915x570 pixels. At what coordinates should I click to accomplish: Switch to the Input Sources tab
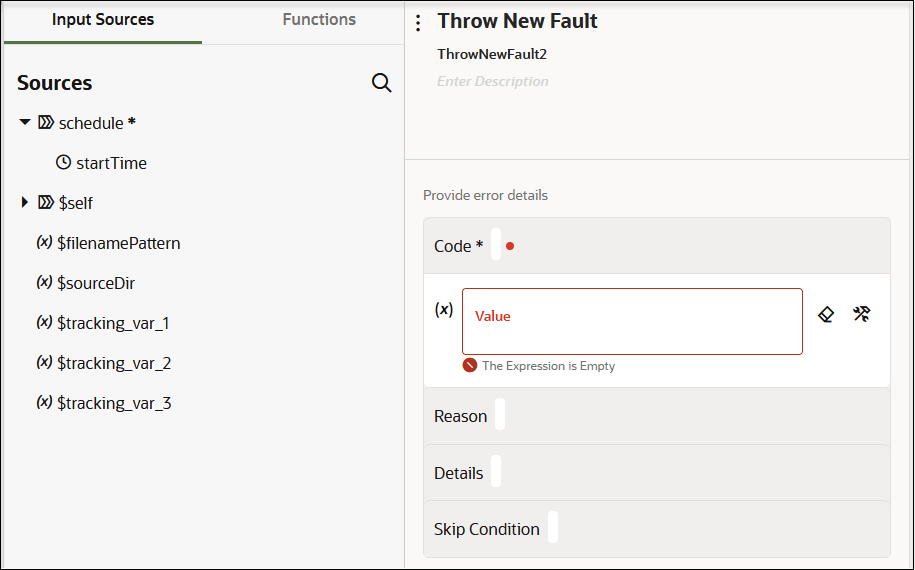[x=103, y=20]
